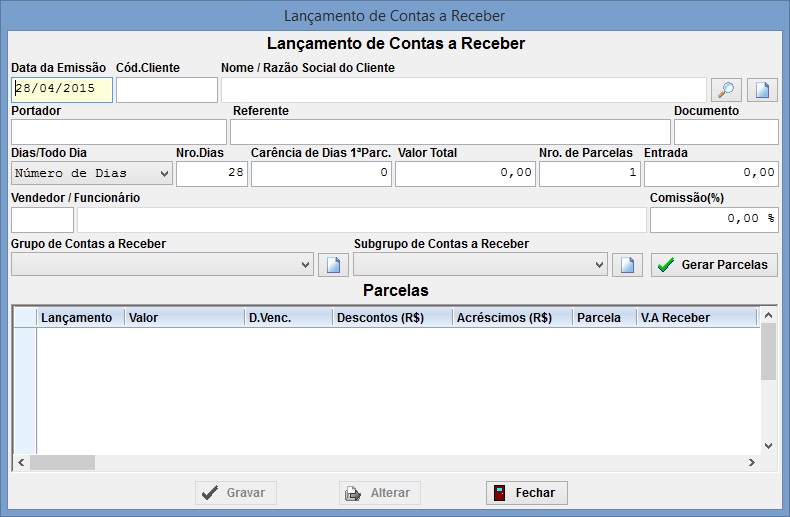Click the Valor Total field
The height and width of the screenshot is (517, 790).
pos(465,174)
